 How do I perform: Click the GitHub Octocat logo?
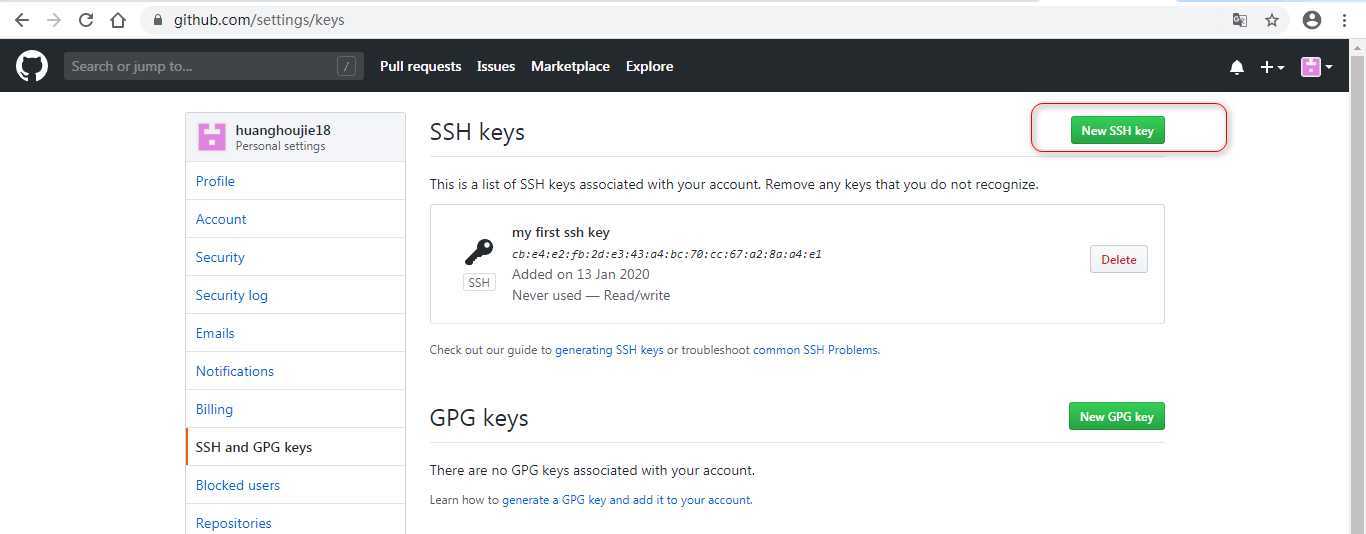click(32, 66)
